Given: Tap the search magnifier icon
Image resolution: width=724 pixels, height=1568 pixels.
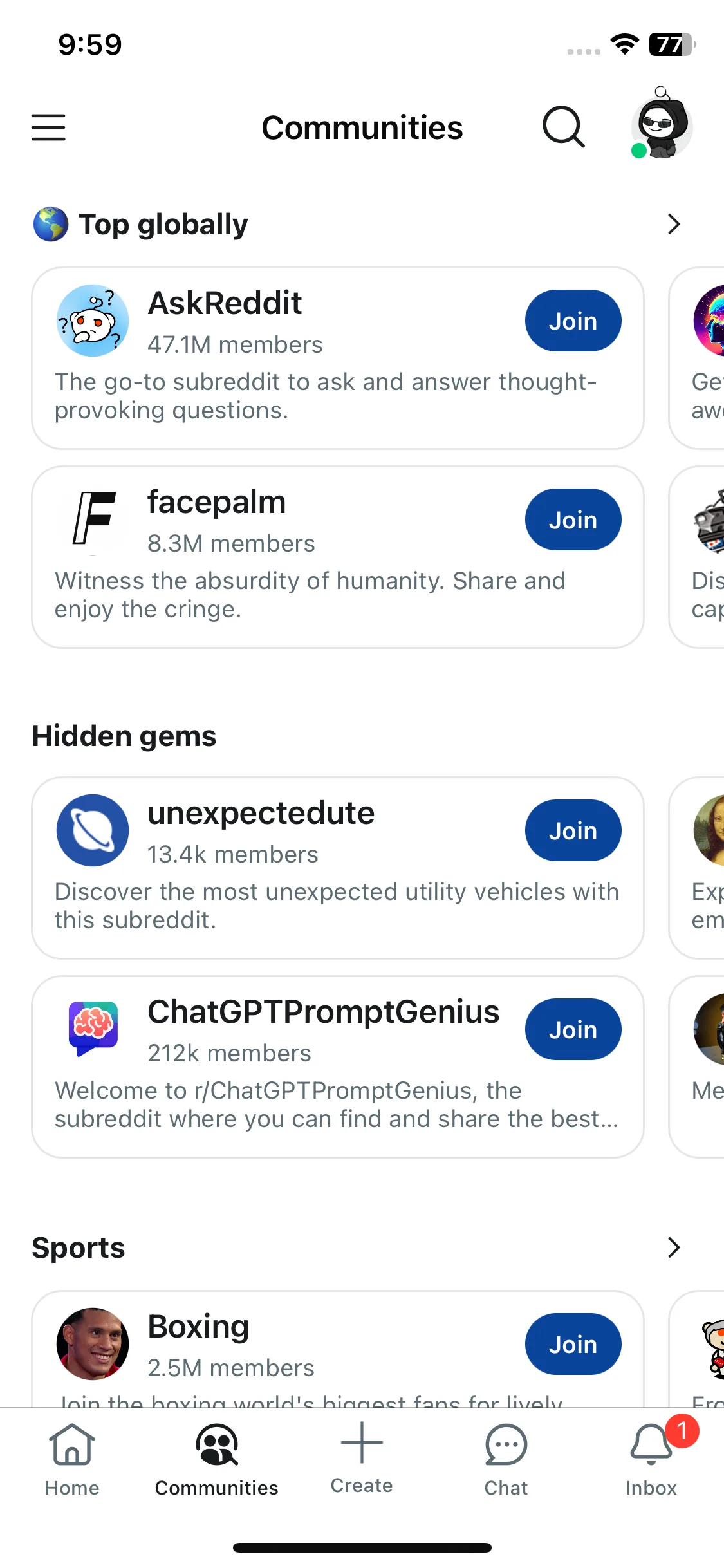Looking at the screenshot, I should [564, 127].
